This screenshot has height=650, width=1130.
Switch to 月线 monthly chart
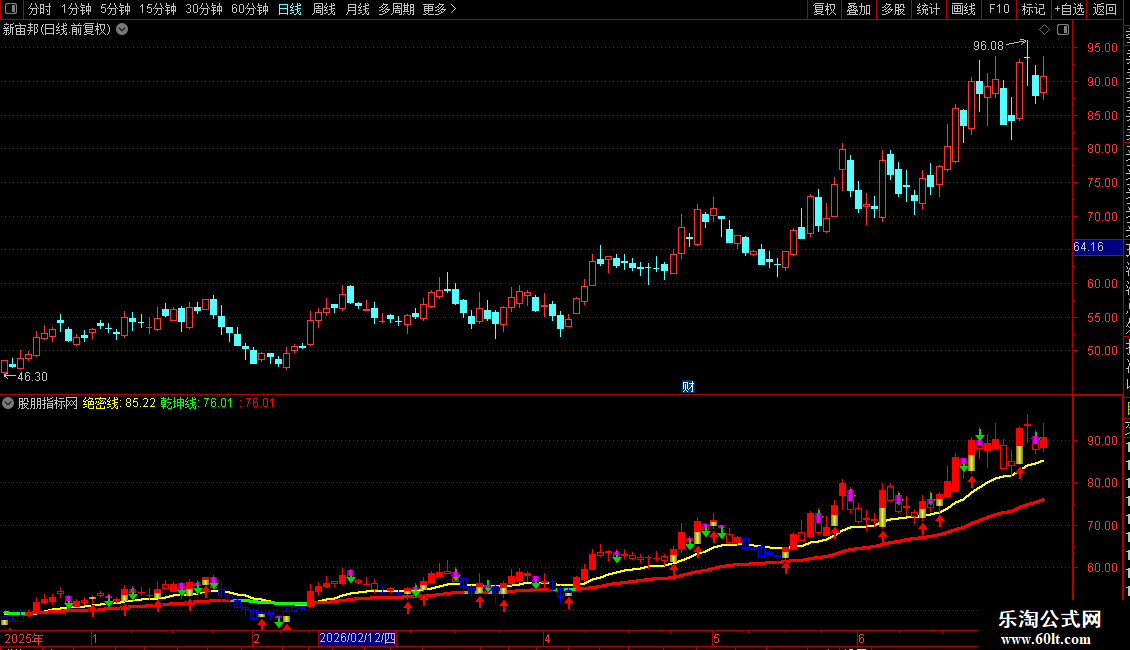point(357,9)
